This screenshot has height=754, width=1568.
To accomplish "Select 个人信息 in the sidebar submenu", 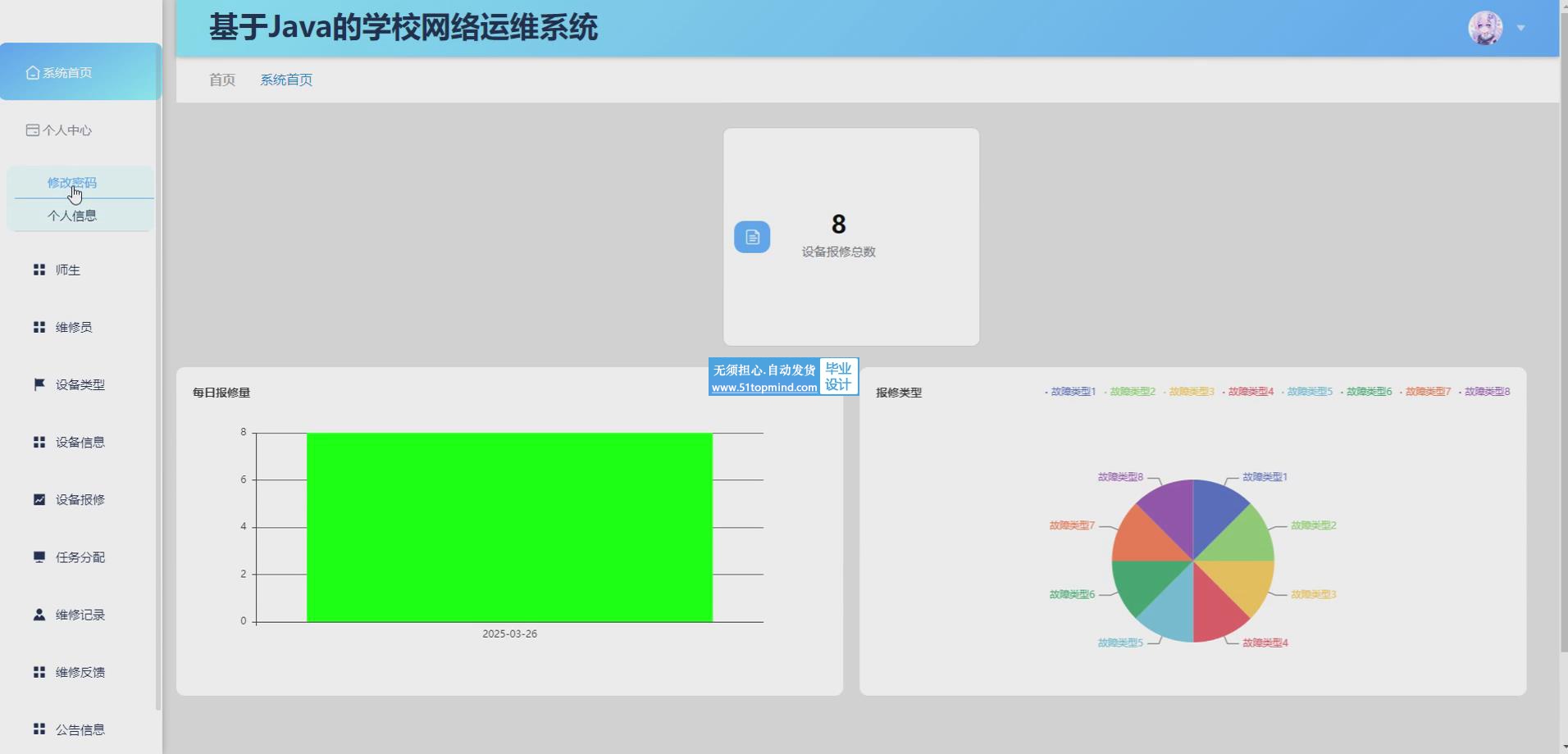I will pos(71,216).
